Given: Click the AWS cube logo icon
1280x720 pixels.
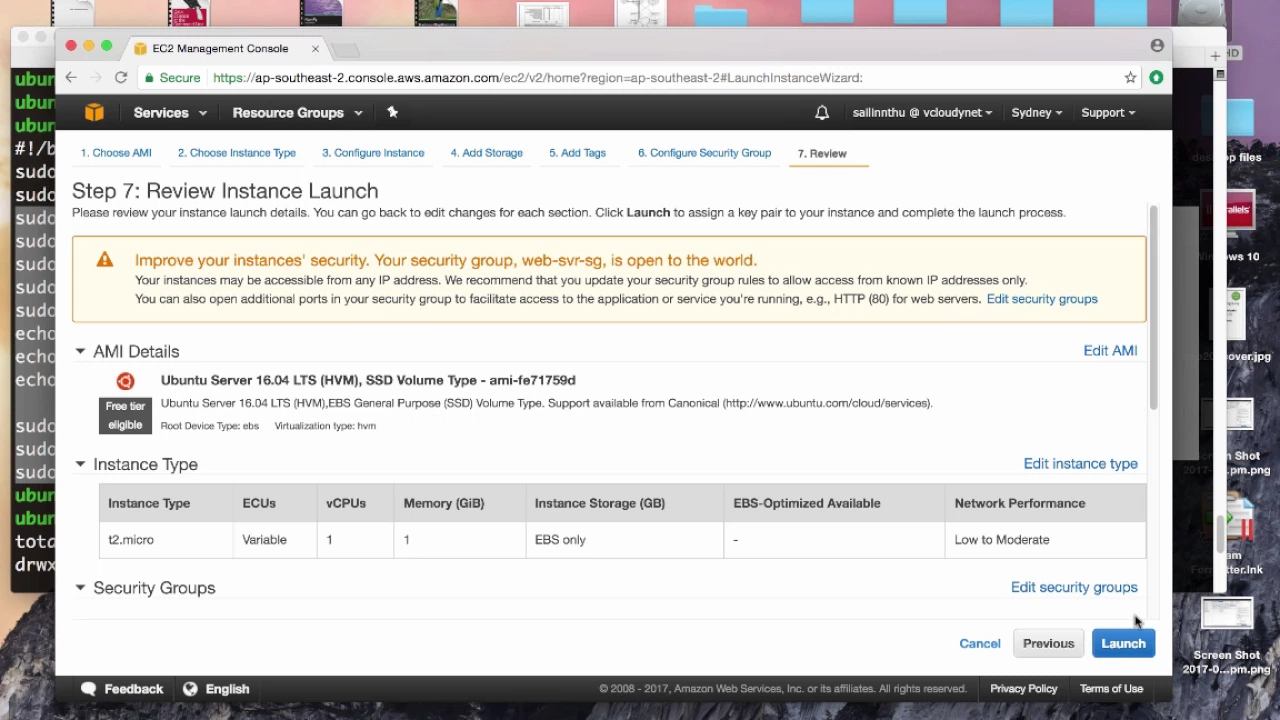Looking at the screenshot, I should pyautogui.click(x=94, y=113).
